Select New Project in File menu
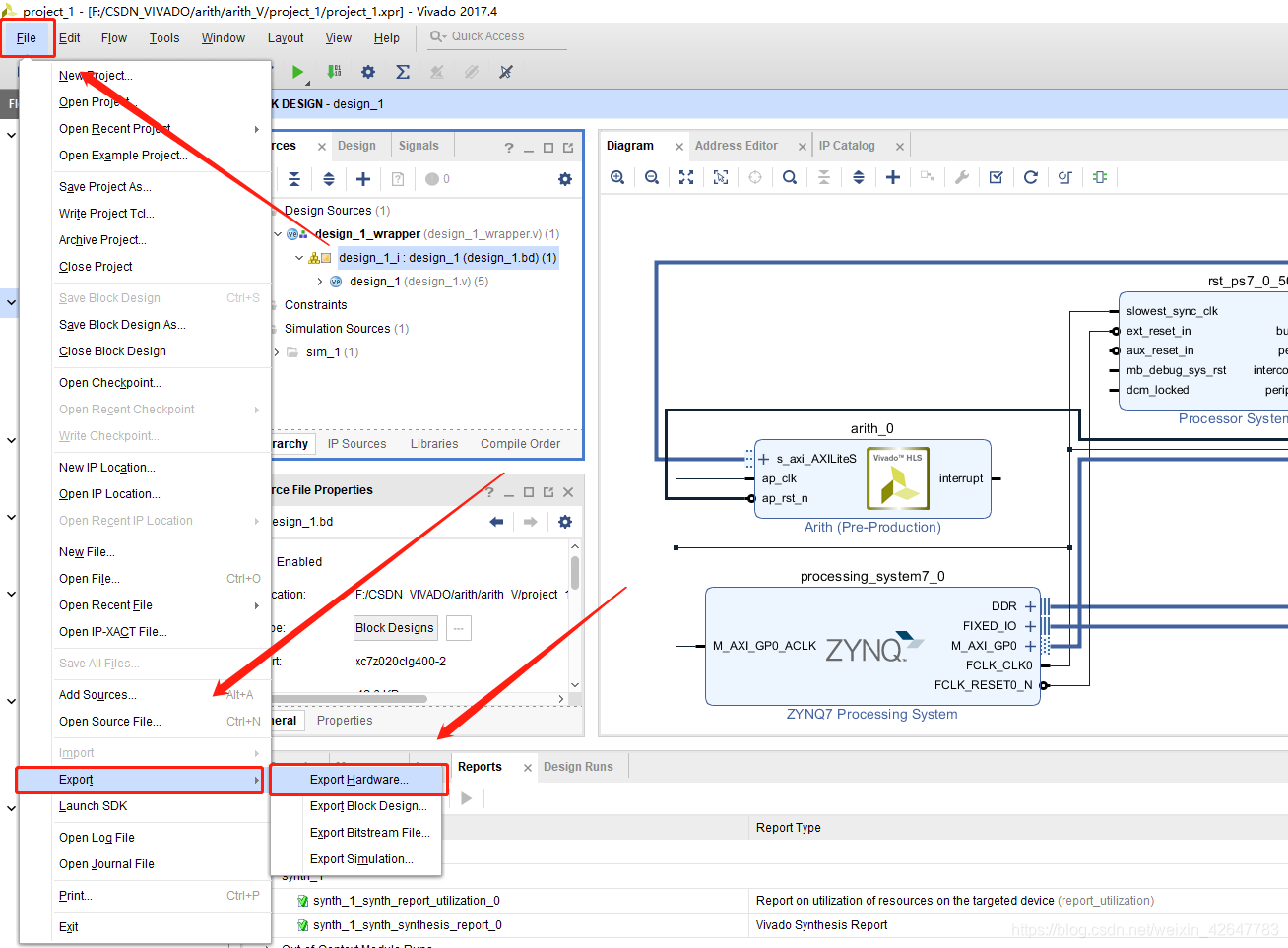This screenshot has height=948, width=1288. point(161,76)
